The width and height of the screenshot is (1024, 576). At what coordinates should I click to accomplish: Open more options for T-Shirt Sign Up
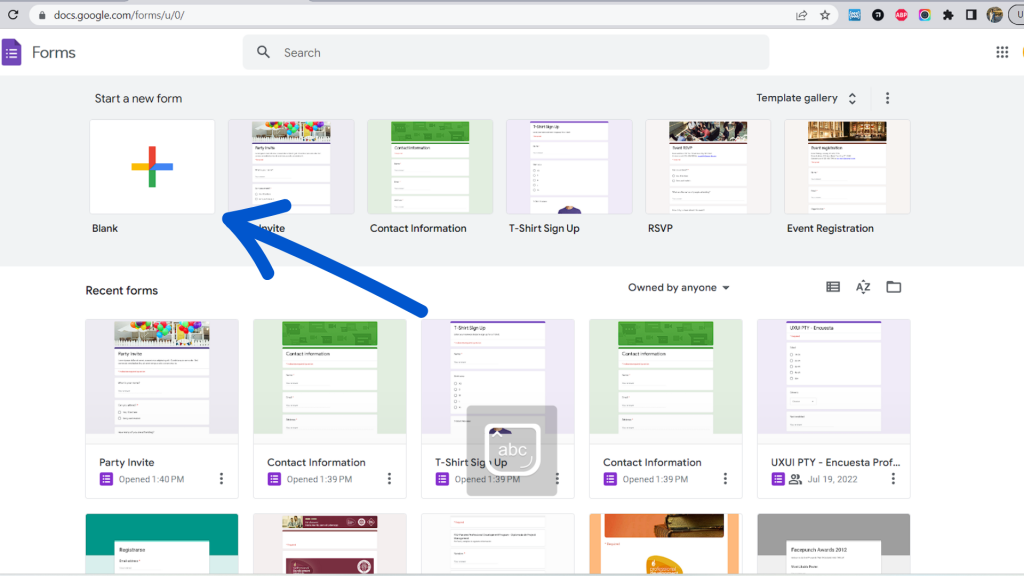tap(557, 478)
